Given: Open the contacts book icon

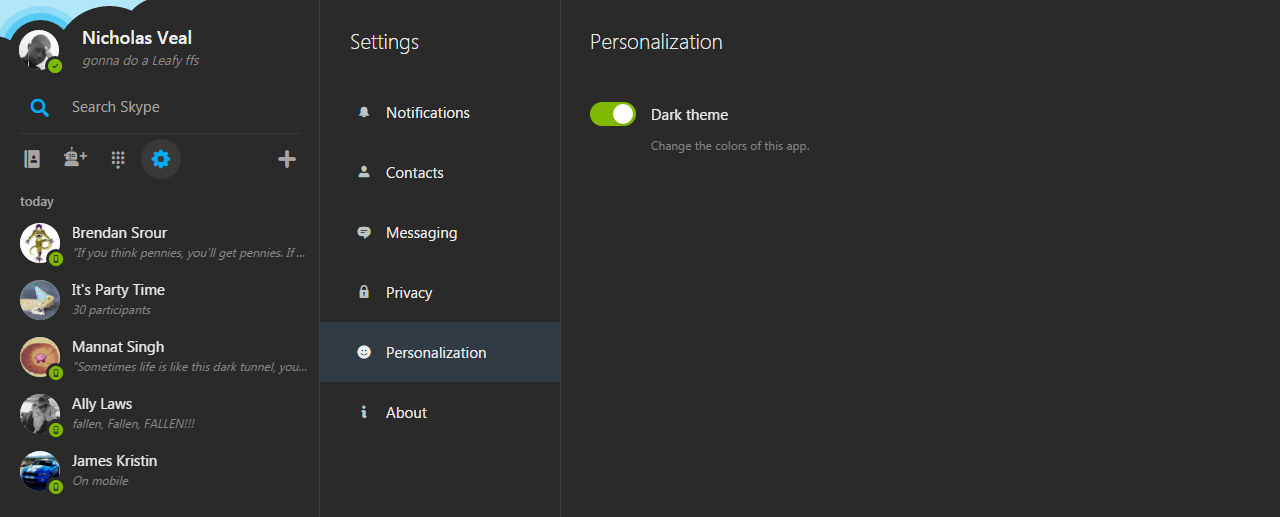Looking at the screenshot, I should point(32,159).
